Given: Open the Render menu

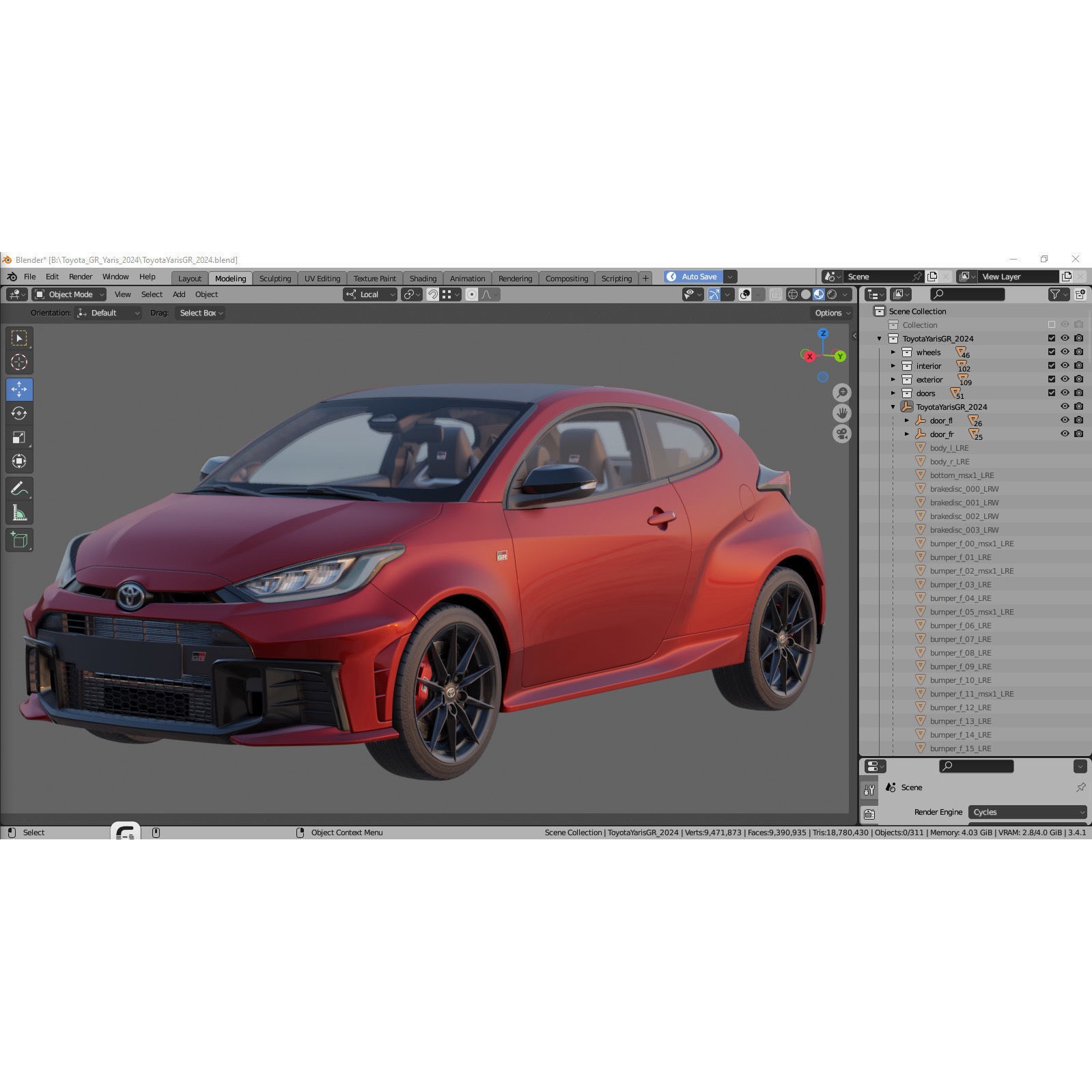Looking at the screenshot, I should click(81, 277).
